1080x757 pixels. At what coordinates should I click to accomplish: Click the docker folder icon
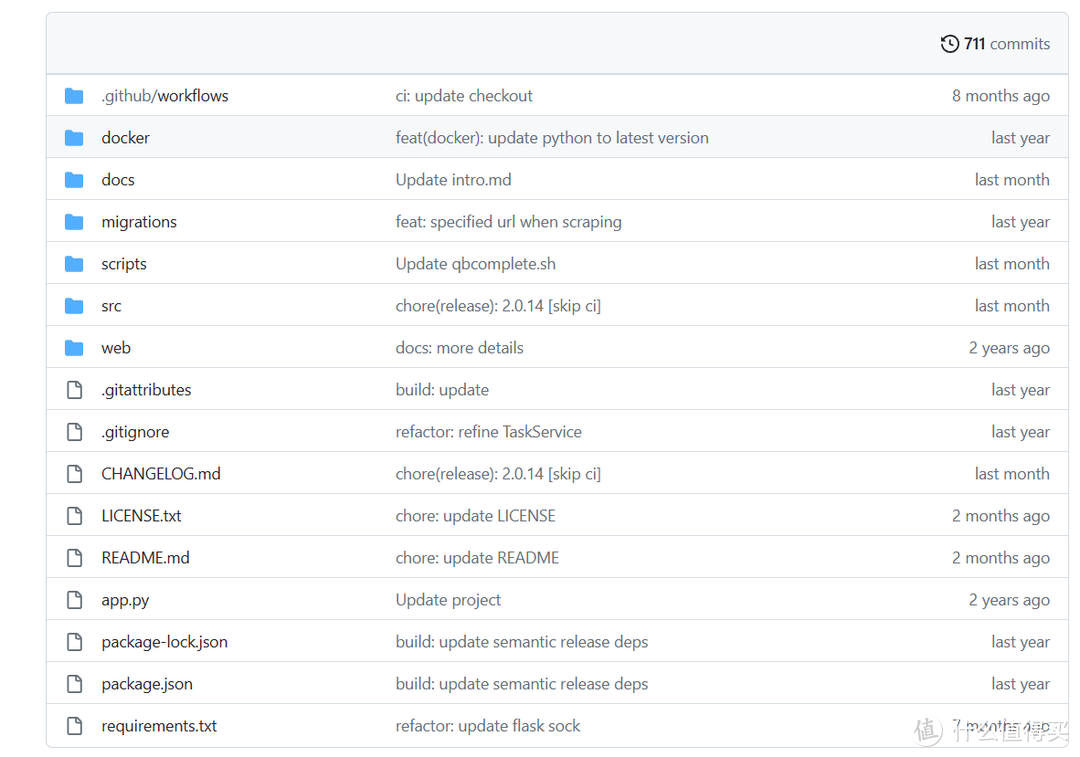tap(74, 138)
